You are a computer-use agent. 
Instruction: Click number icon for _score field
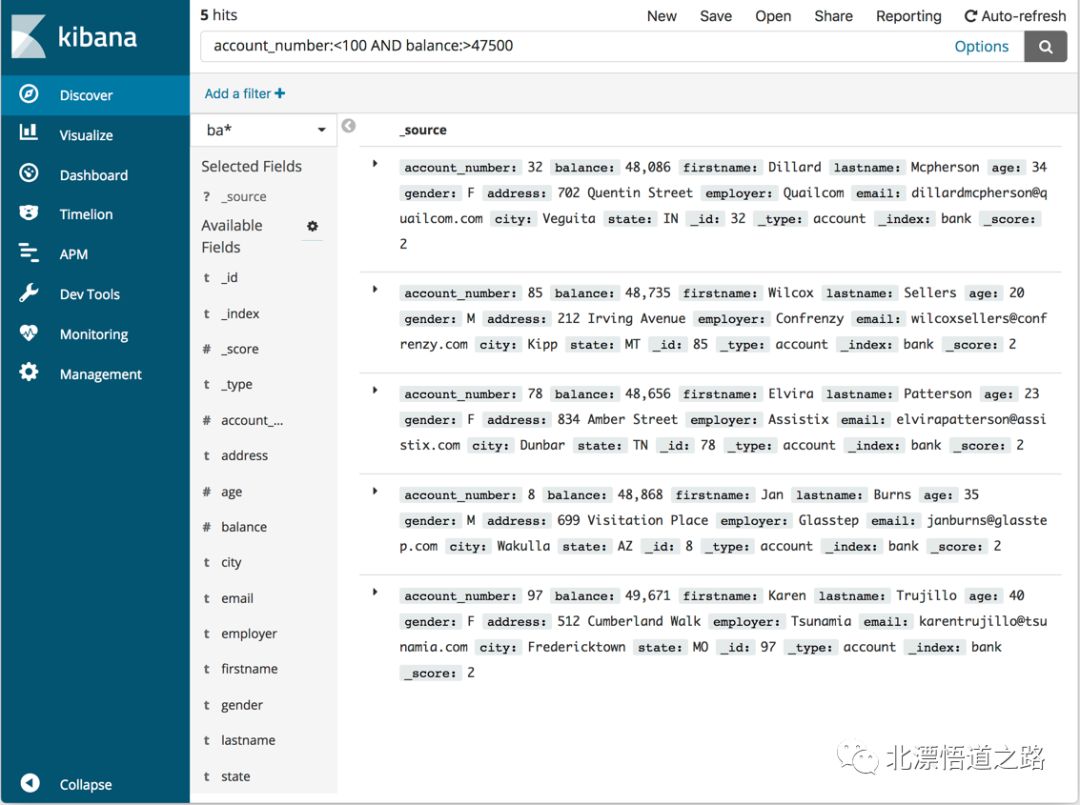pyautogui.click(x=207, y=349)
